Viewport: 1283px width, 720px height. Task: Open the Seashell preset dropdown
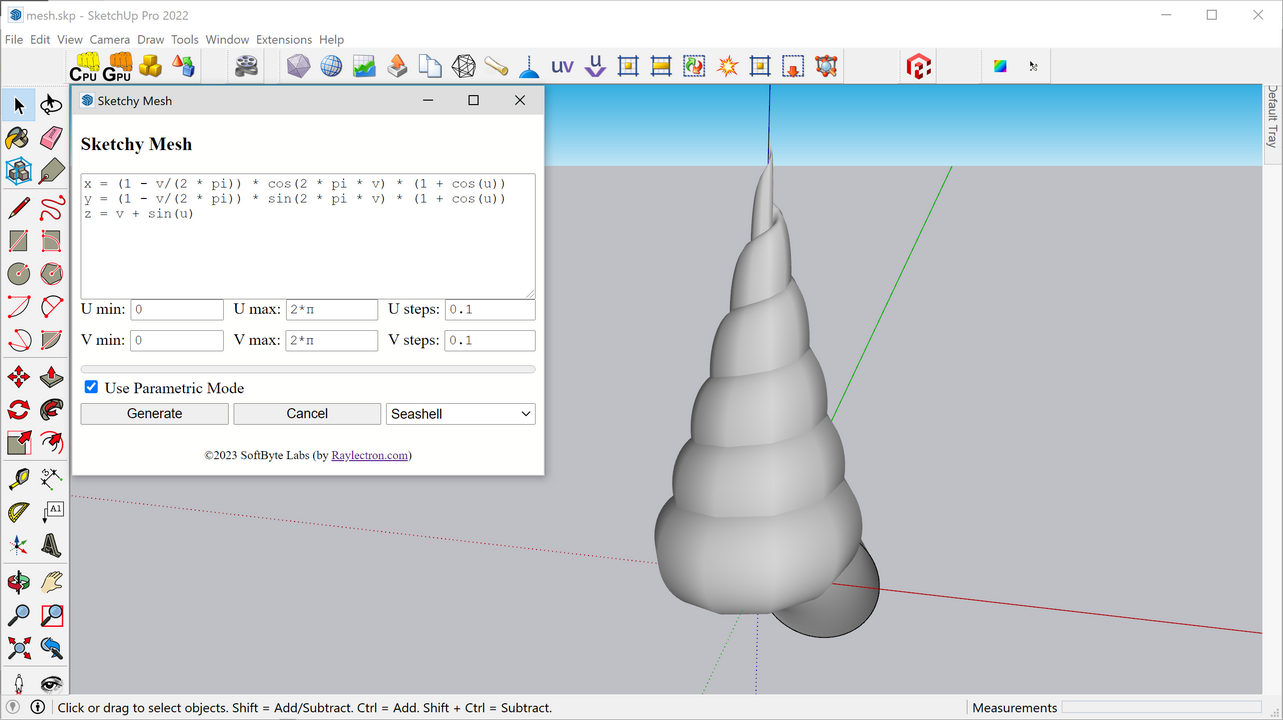coord(460,413)
